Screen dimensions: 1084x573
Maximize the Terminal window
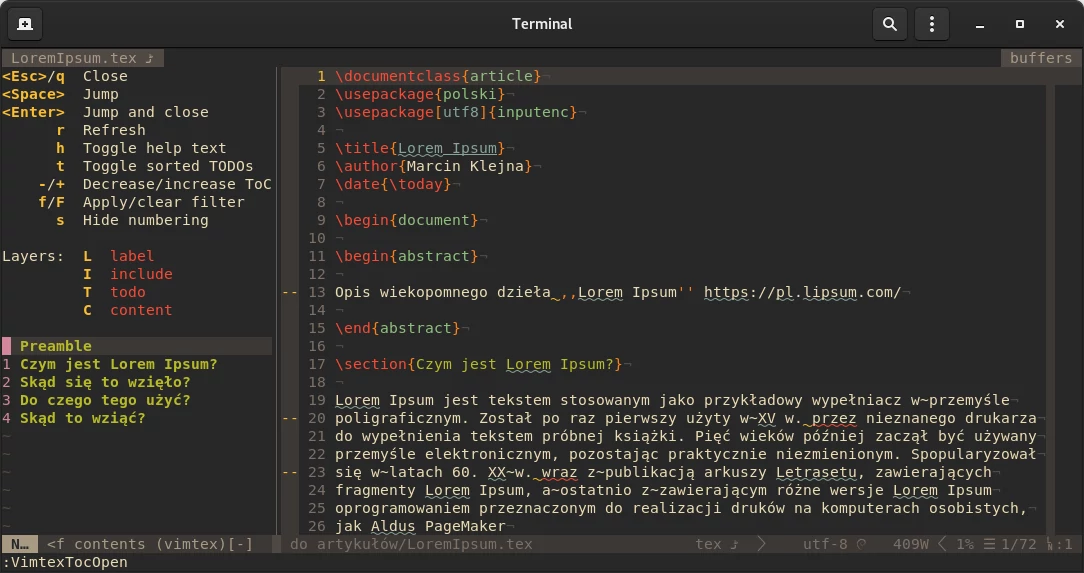click(x=1019, y=24)
